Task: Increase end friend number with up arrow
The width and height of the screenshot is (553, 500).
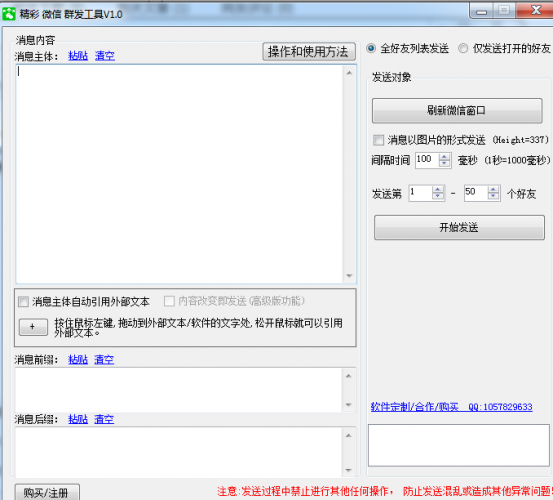Action: coord(493,189)
